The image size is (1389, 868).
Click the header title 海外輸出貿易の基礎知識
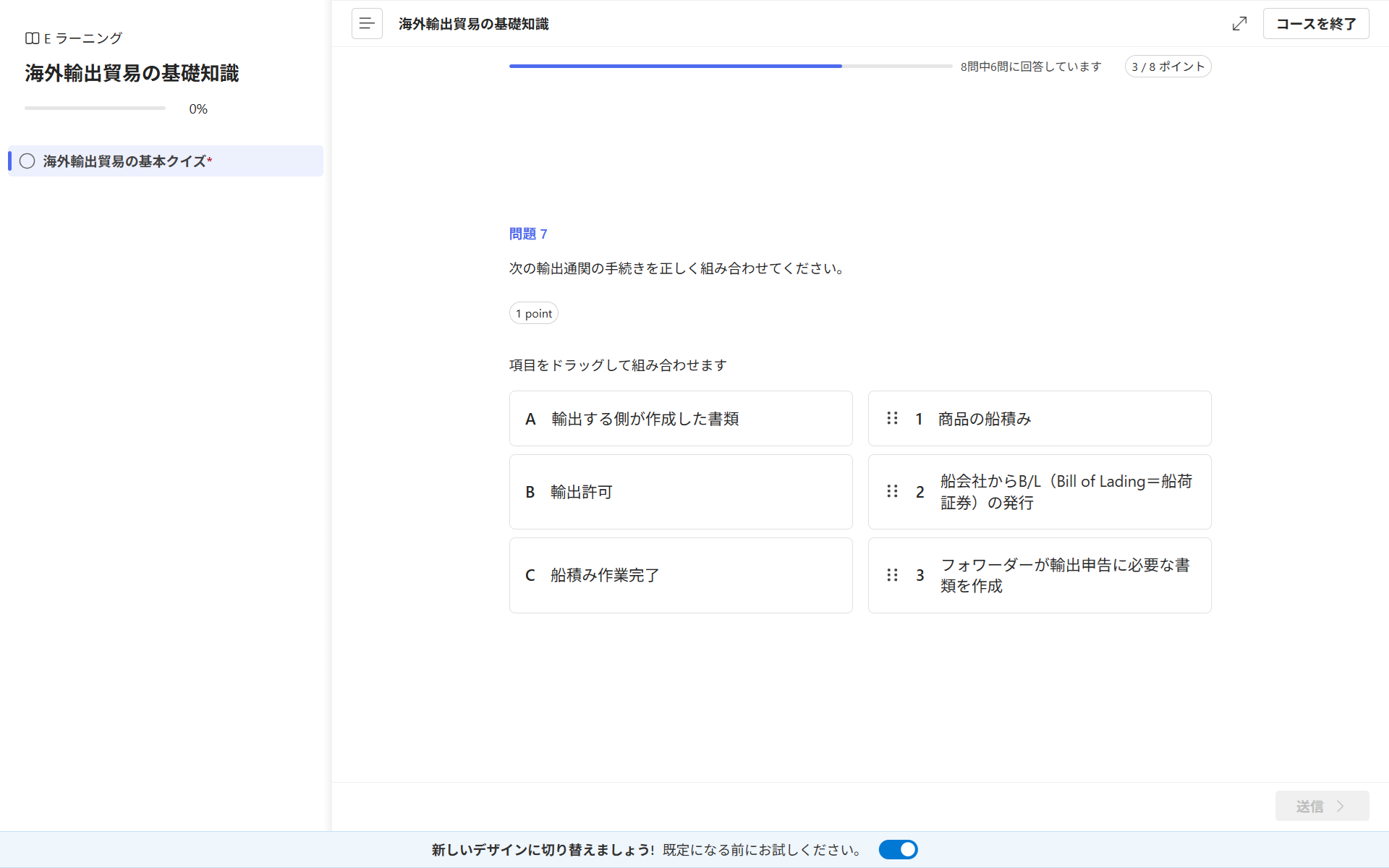[x=474, y=24]
